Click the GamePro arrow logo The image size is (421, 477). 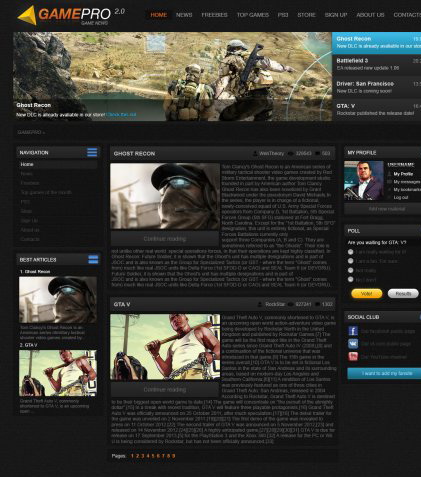(x=27, y=15)
